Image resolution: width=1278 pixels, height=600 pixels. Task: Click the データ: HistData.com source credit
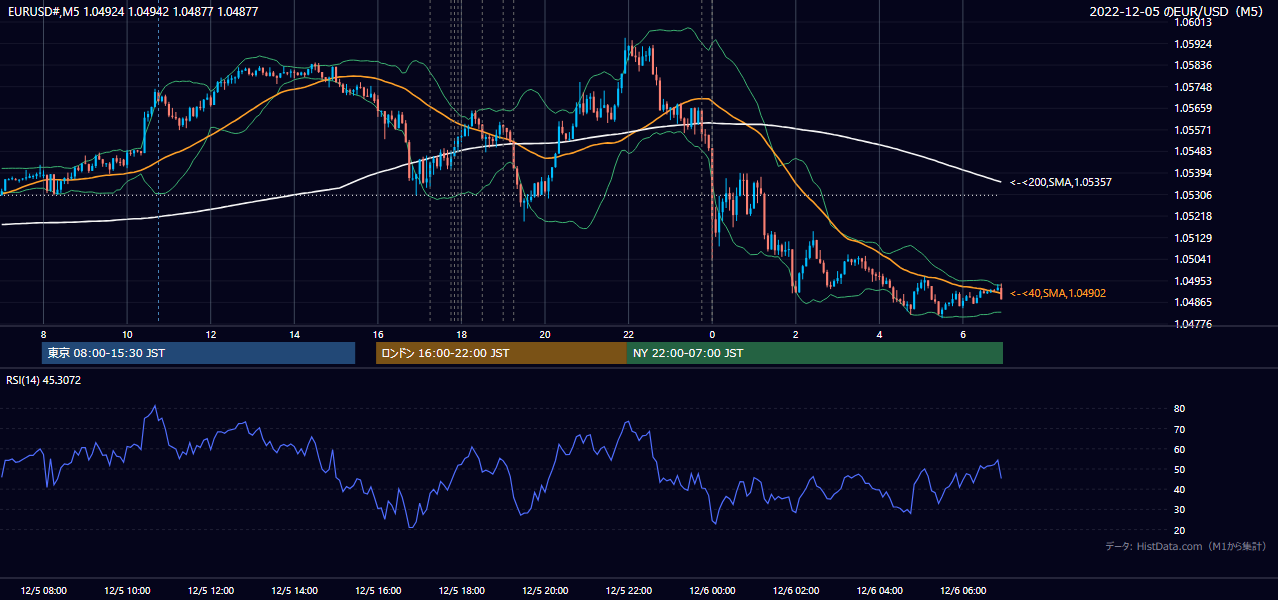(x=1185, y=546)
